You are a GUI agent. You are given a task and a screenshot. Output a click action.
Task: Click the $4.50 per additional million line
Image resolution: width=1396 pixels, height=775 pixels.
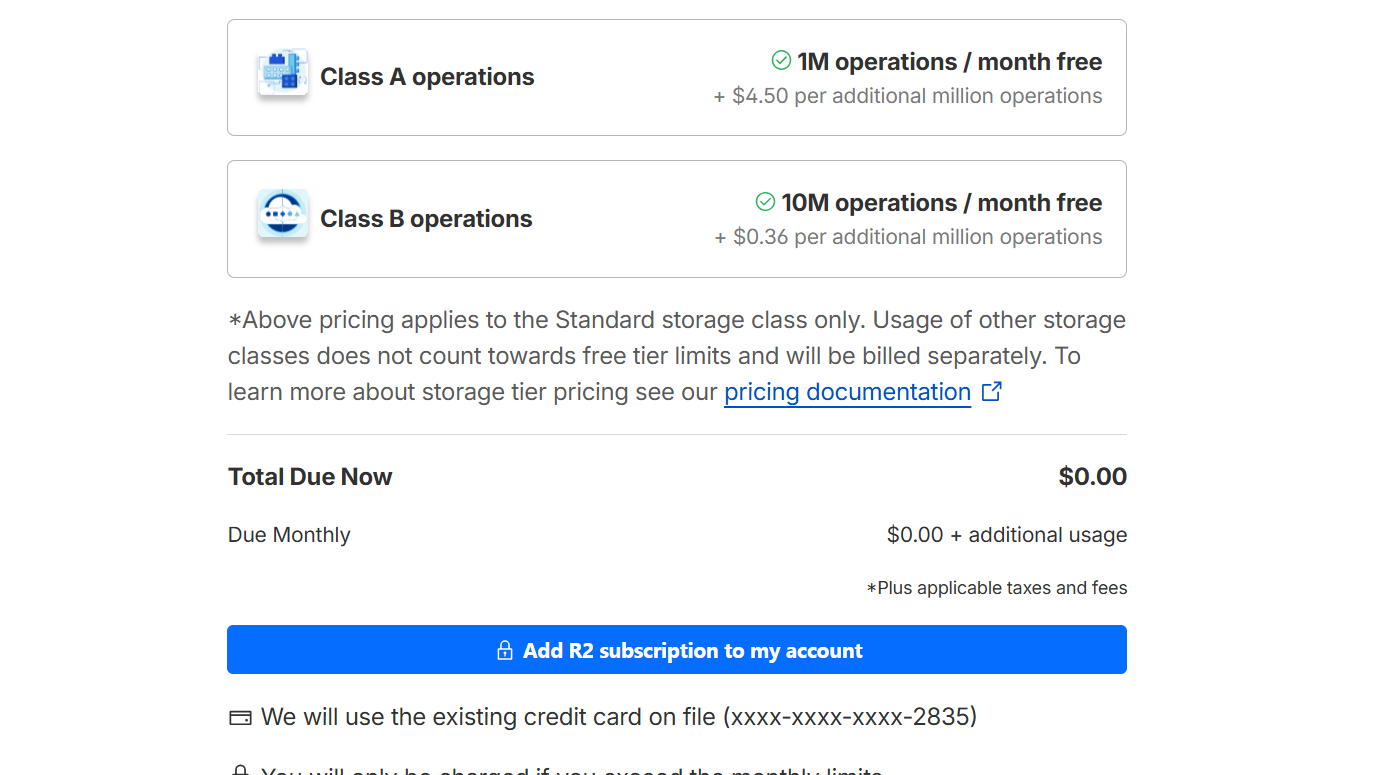(907, 96)
